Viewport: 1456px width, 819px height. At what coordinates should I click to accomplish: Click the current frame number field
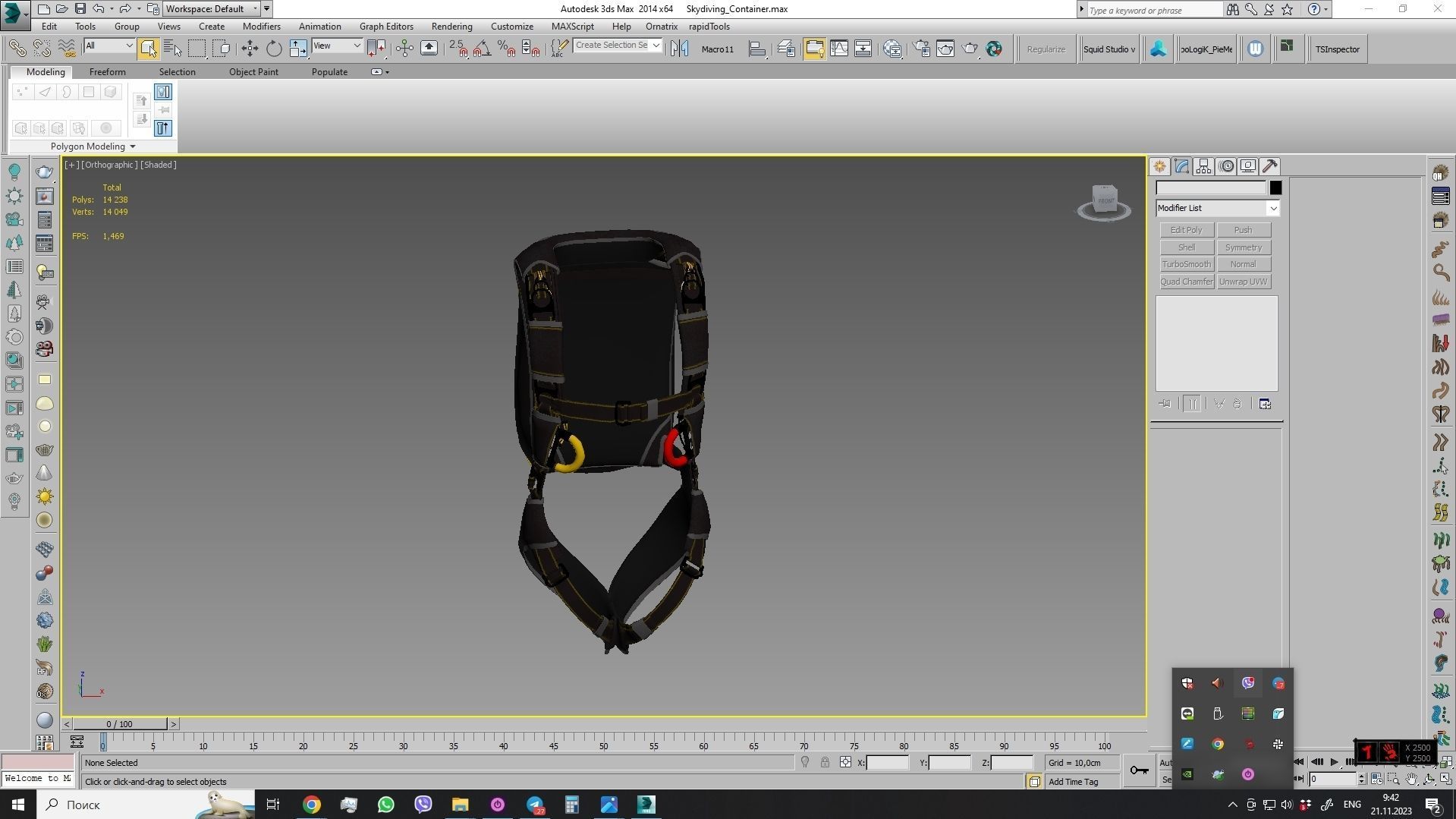[1332, 779]
